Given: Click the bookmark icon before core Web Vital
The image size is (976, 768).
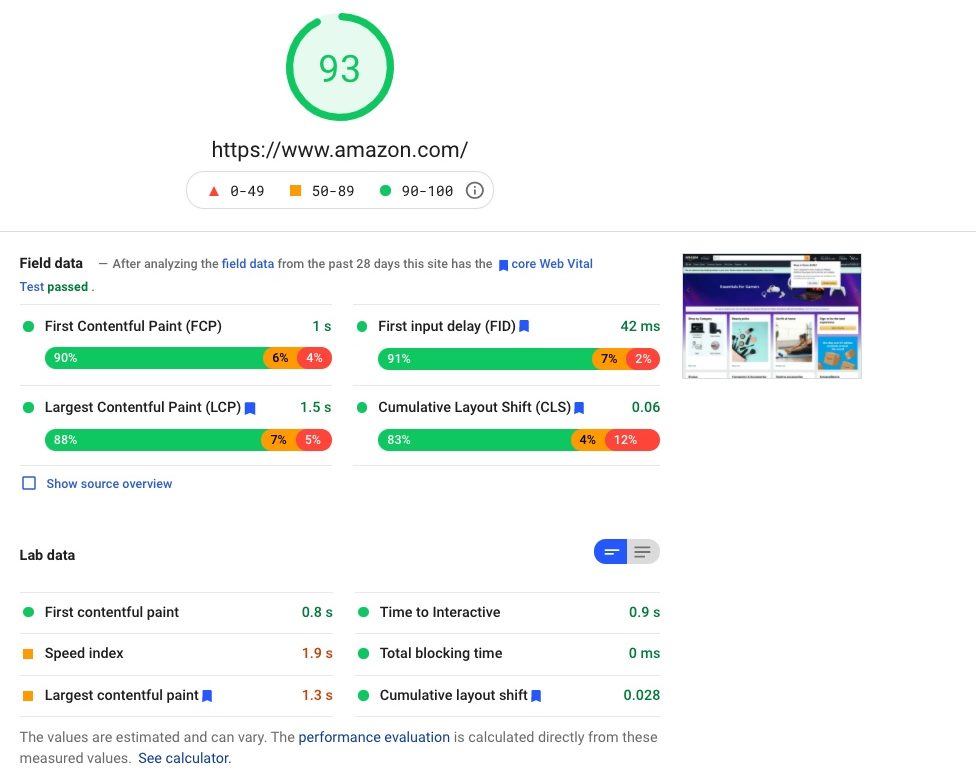Looking at the screenshot, I should pos(503,265).
